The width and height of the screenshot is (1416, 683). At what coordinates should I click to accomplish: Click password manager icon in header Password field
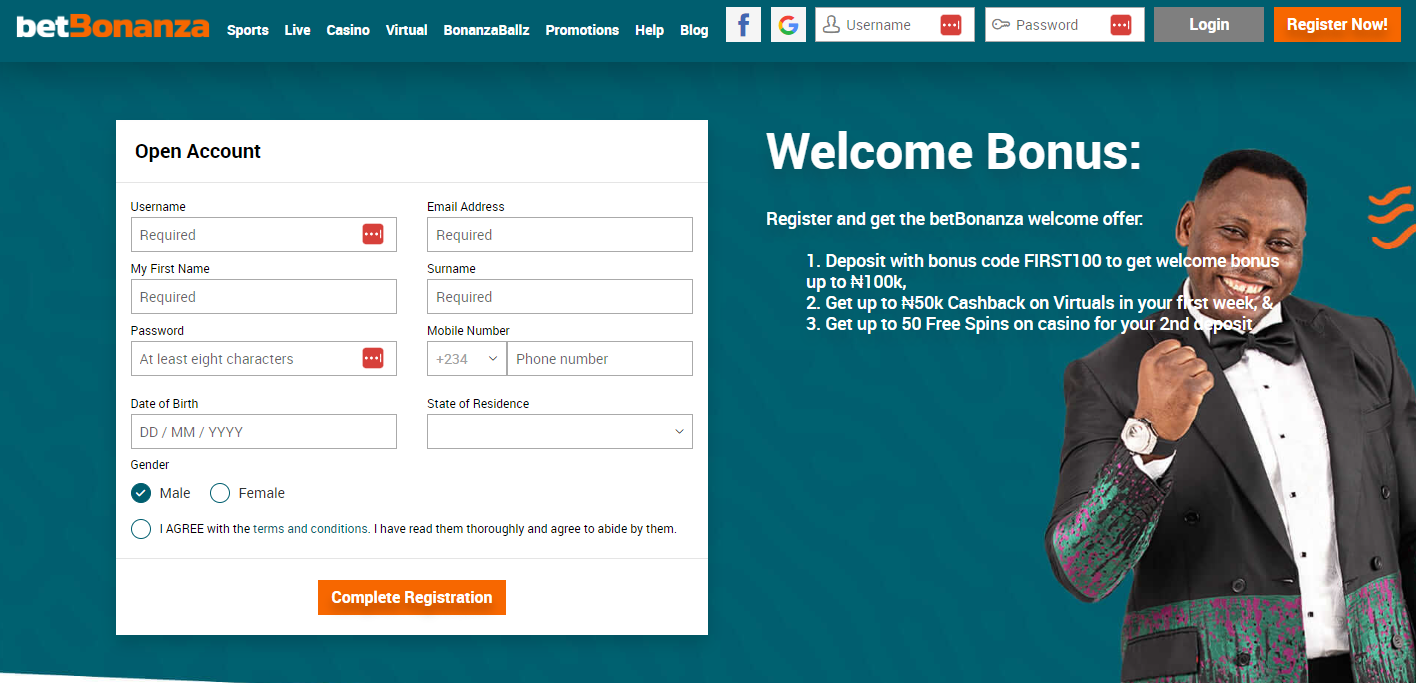pyautogui.click(x=1120, y=25)
